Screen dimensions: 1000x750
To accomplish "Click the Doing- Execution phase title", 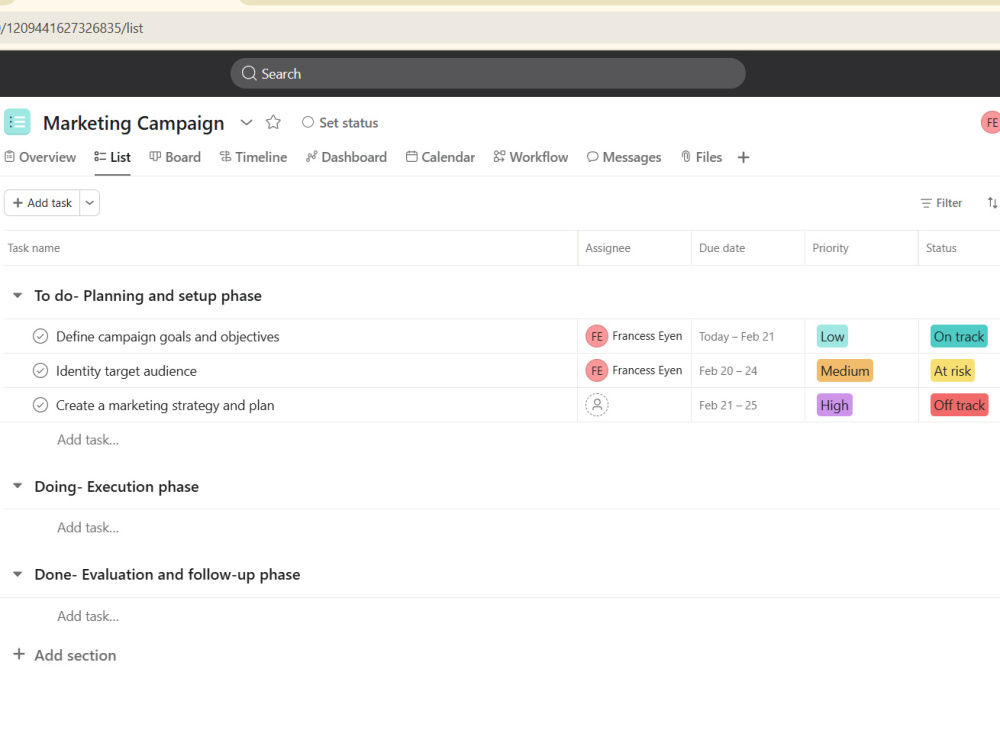I will click(x=117, y=486).
